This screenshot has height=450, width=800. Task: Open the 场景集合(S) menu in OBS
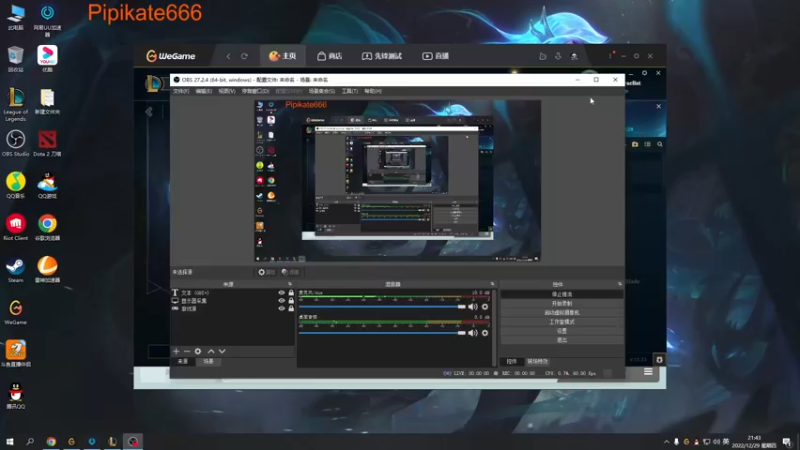(x=321, y=91)
